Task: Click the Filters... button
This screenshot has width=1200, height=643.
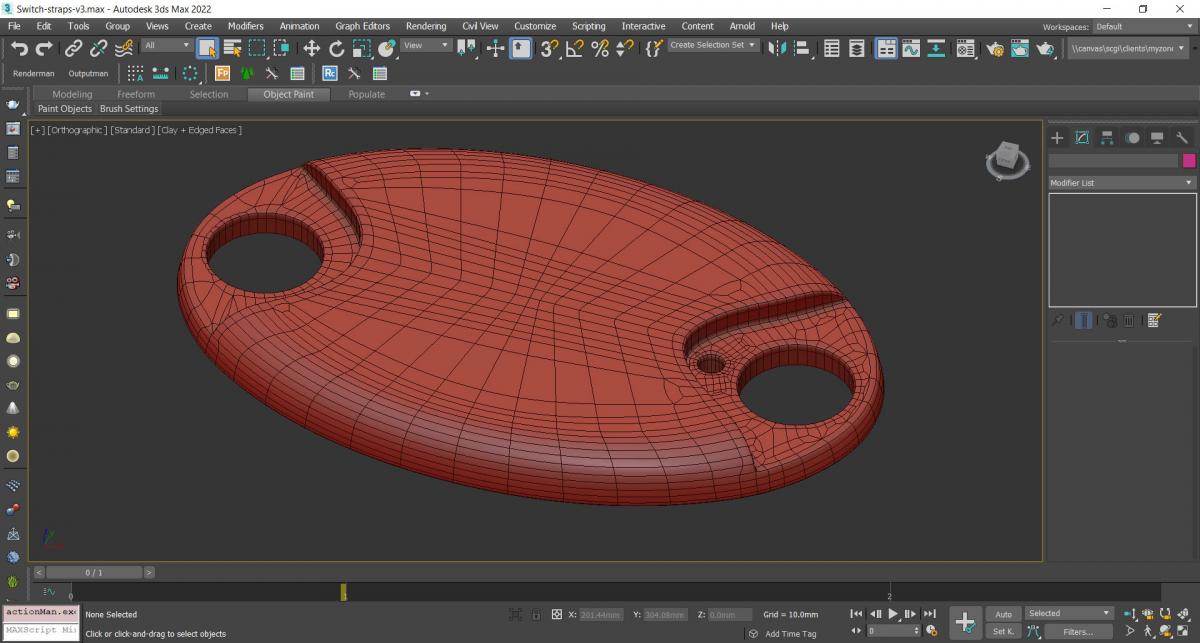Action: (1077, 631)
